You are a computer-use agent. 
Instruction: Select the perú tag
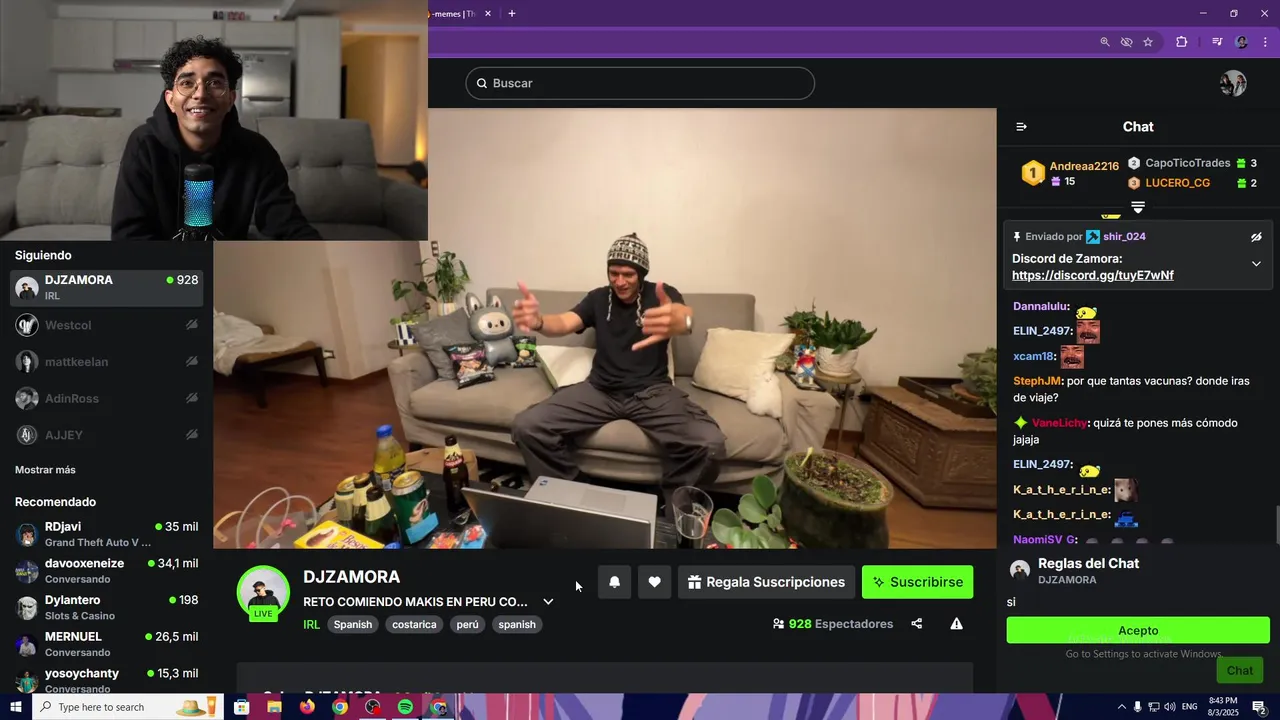(x=467, y=624)
